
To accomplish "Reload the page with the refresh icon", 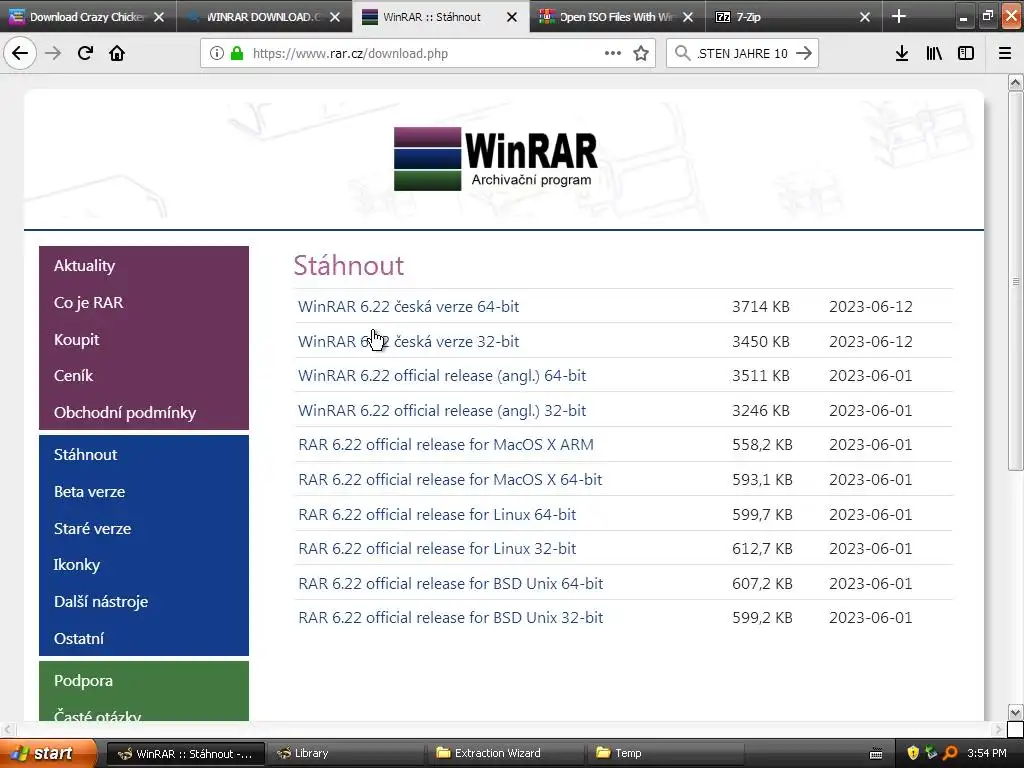I will (x=85, y=54).
